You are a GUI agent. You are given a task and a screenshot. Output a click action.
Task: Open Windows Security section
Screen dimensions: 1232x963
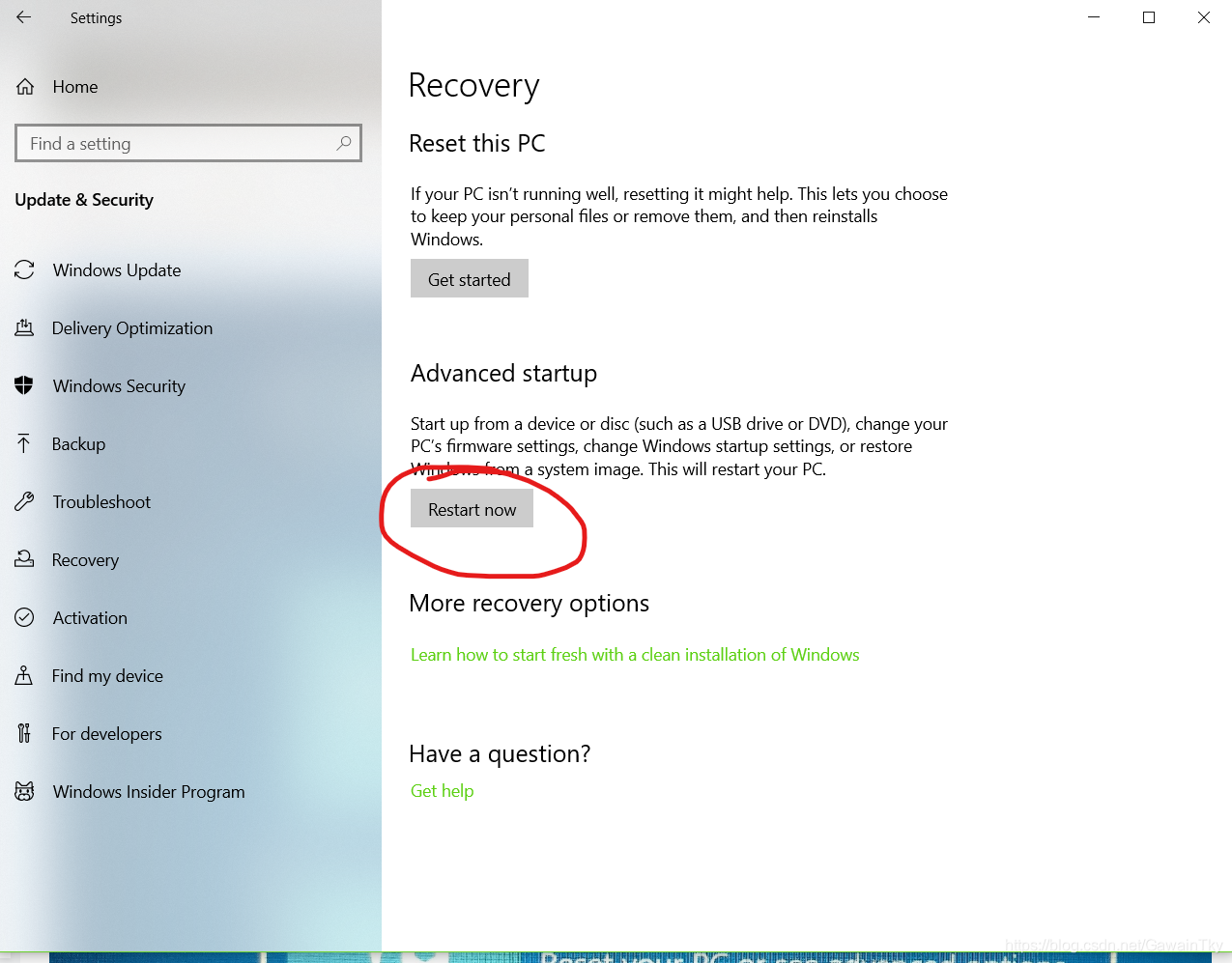[119, 386]
